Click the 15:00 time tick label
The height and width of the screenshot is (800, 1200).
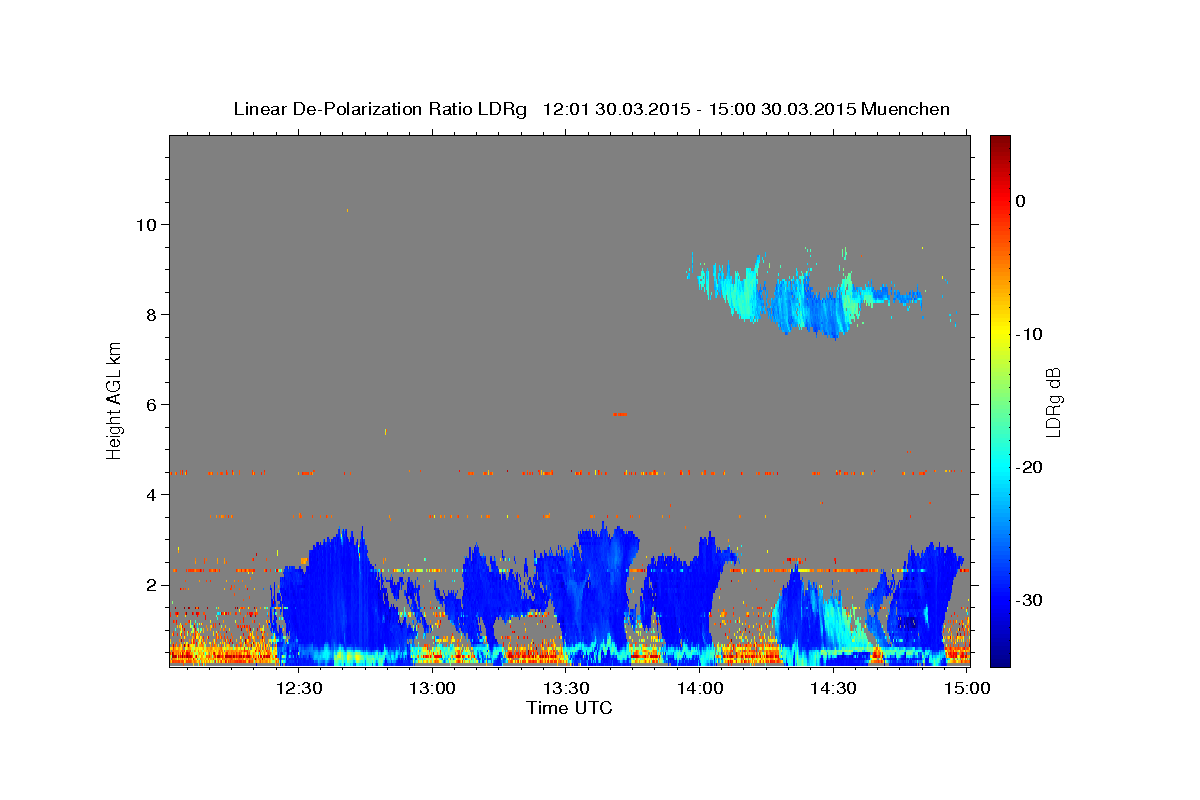coord(966,688)
